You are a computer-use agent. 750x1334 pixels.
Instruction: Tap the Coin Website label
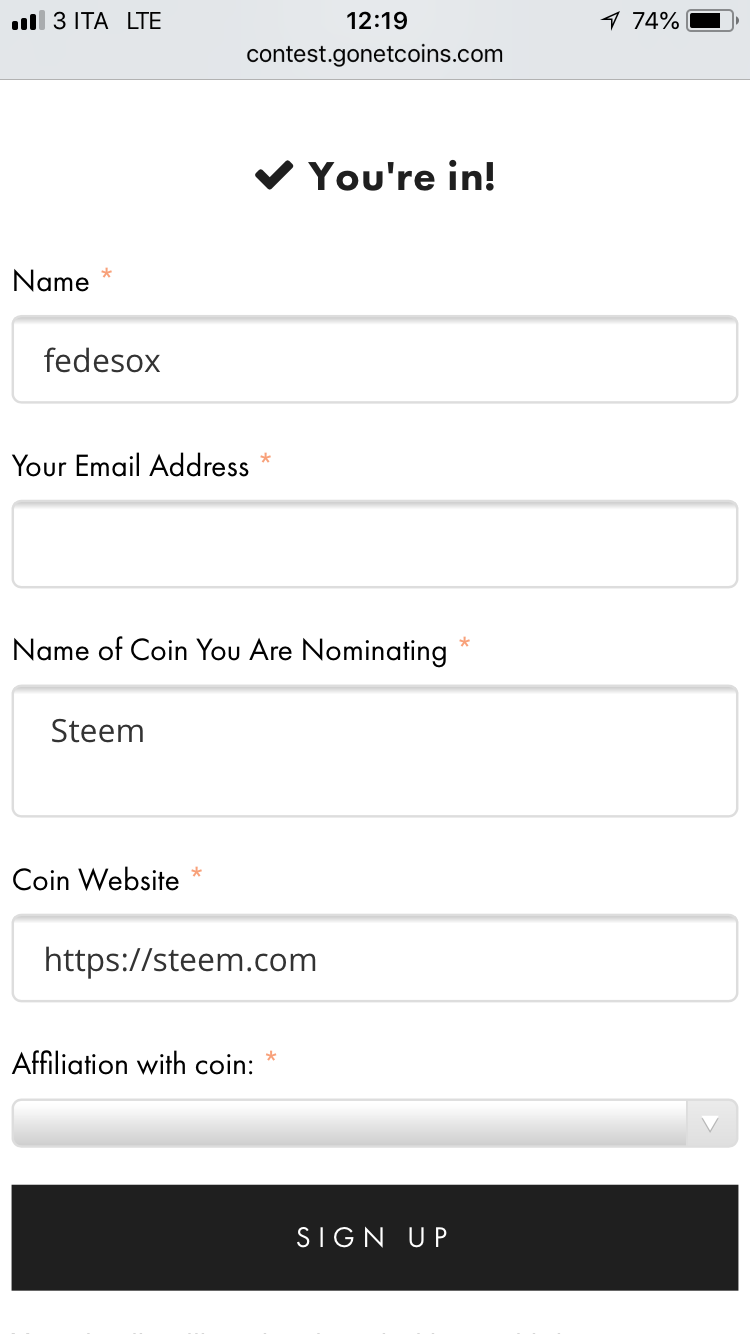[x=96, y=880]
